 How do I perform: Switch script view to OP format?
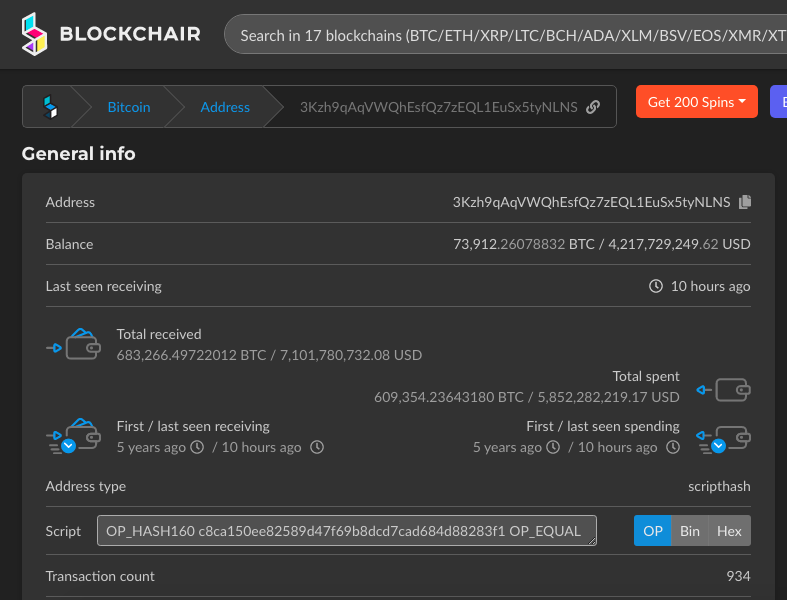coord(652,531)
